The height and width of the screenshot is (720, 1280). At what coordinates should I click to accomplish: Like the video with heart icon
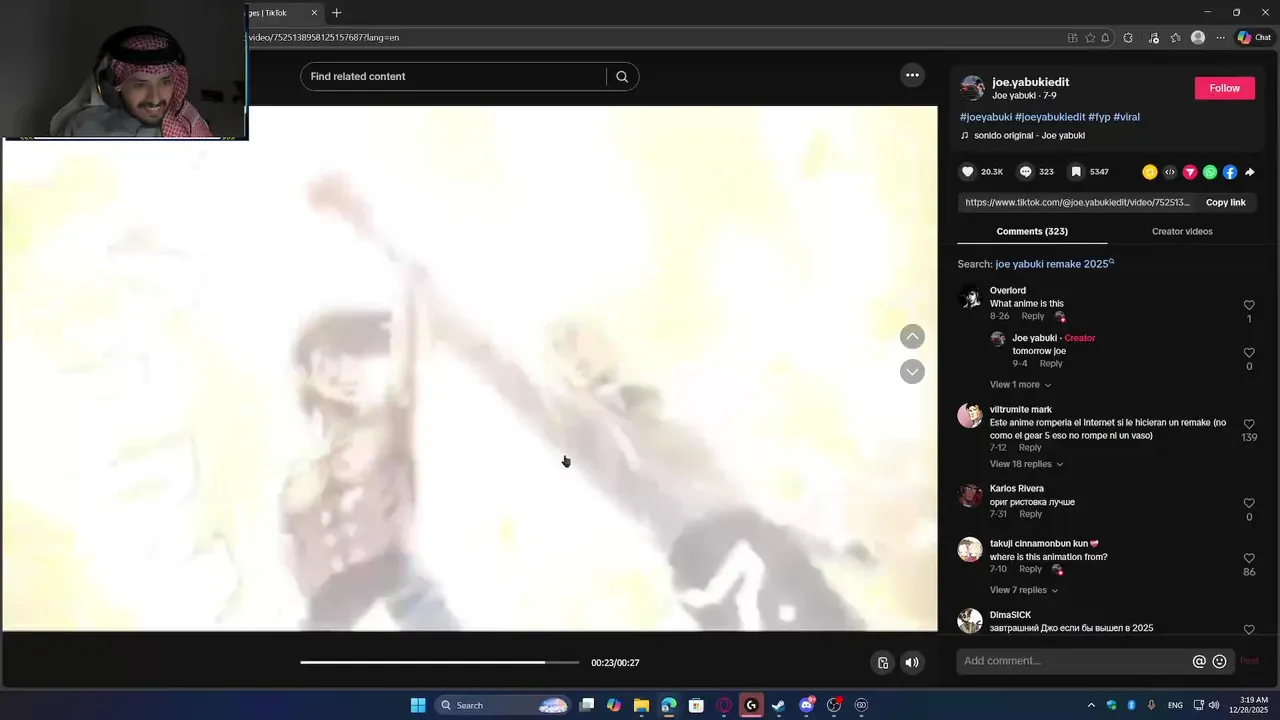tap(967, 172)
